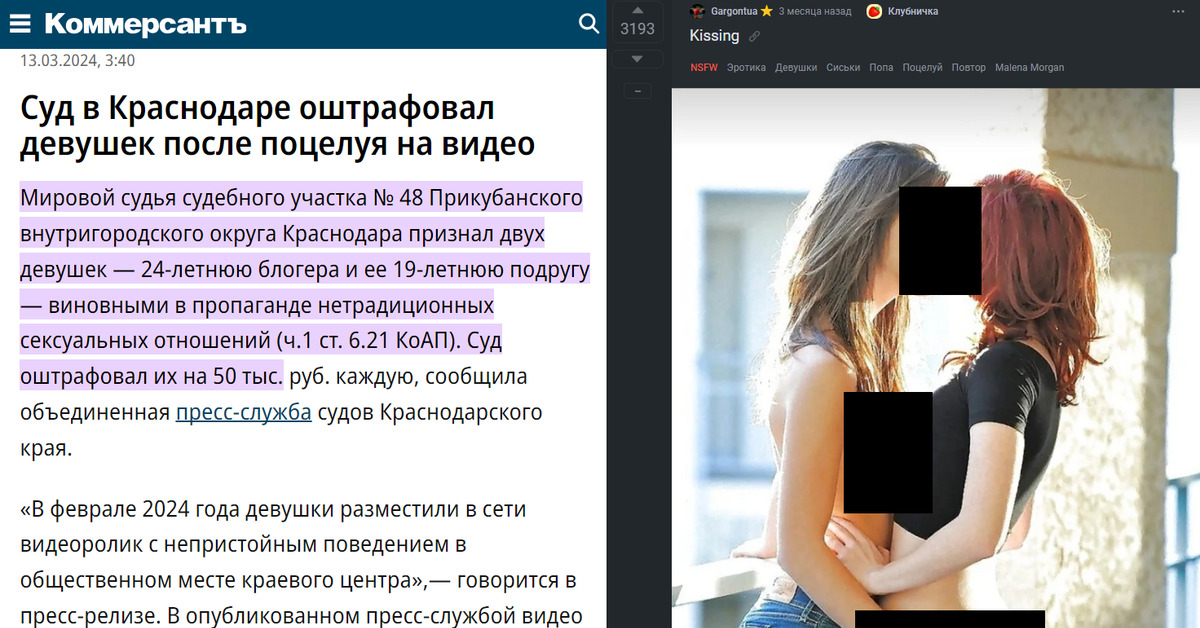Collapse the post with the minus button
The width and height of the screenshot is (1200, 628).
coord(637,91)
